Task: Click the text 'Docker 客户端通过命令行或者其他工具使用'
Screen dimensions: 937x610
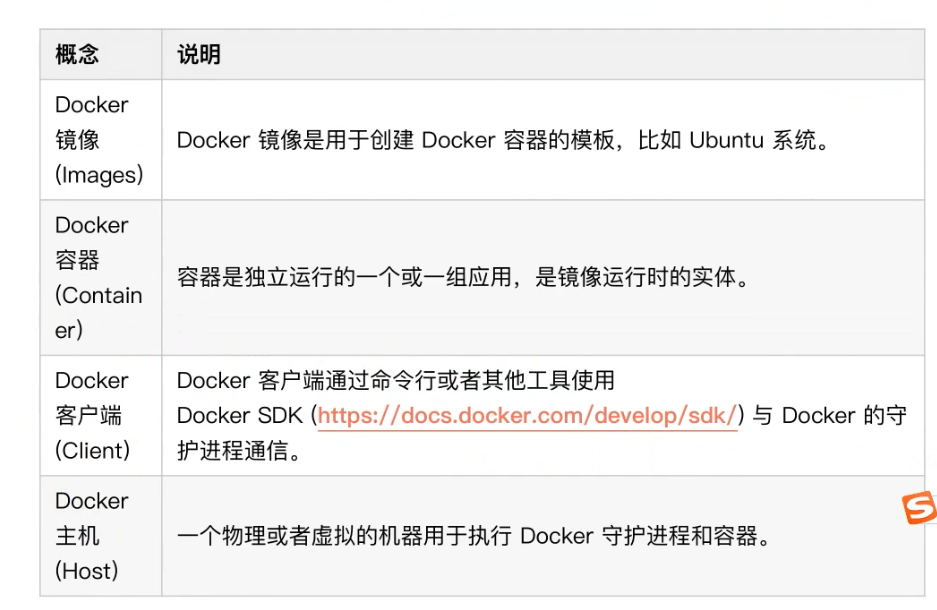Action: coord(396,381)
